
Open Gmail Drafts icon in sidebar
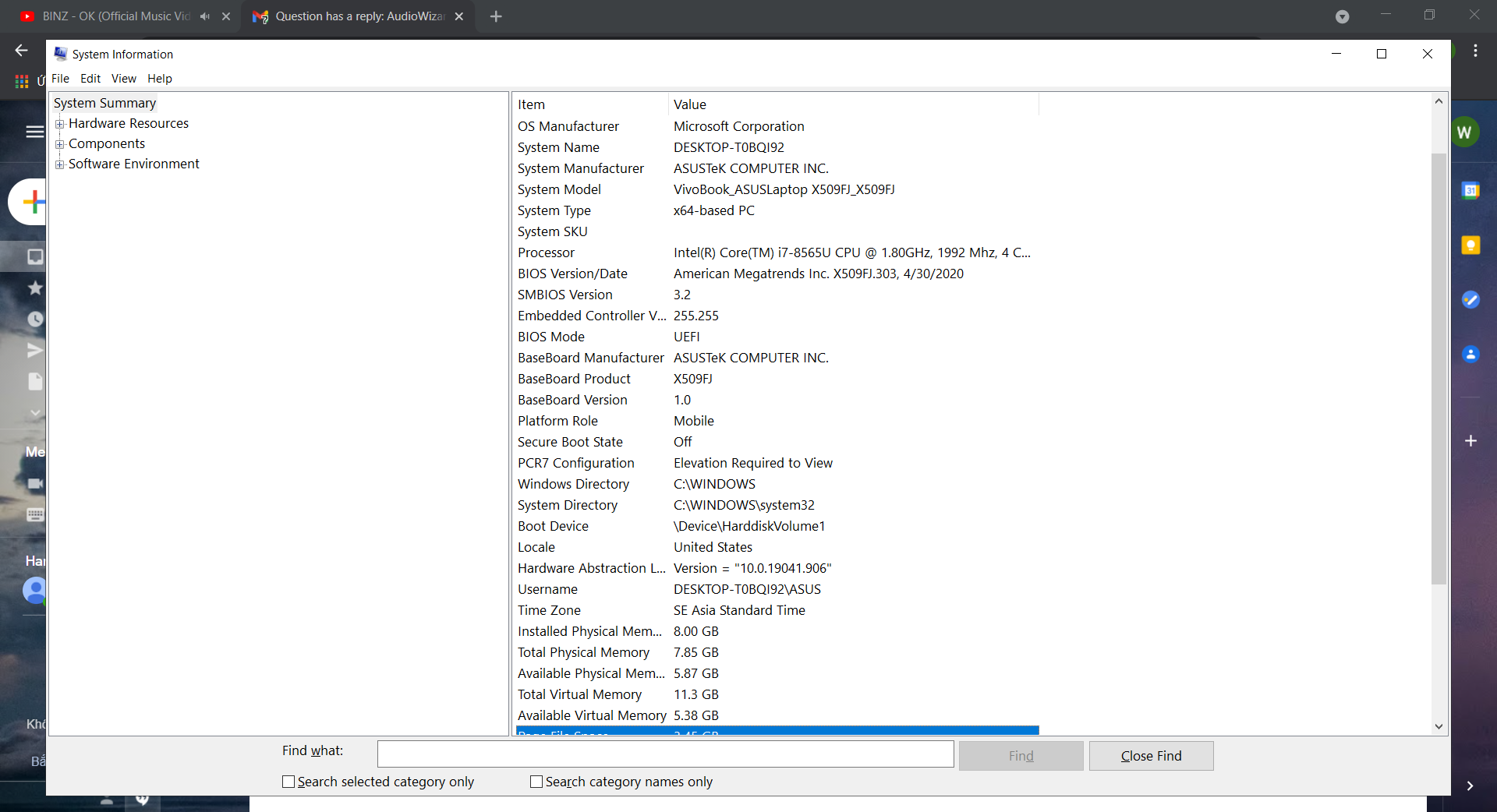coord(35,381)
